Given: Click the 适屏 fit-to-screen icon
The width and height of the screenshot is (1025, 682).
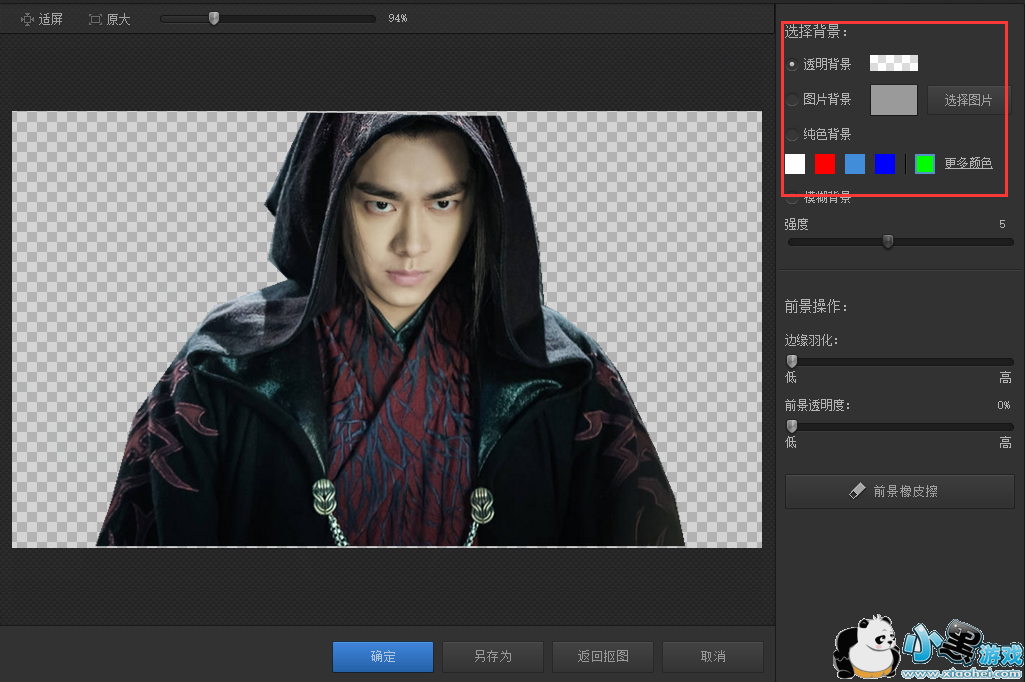Looking at the screenshot, I should (28, 19).
